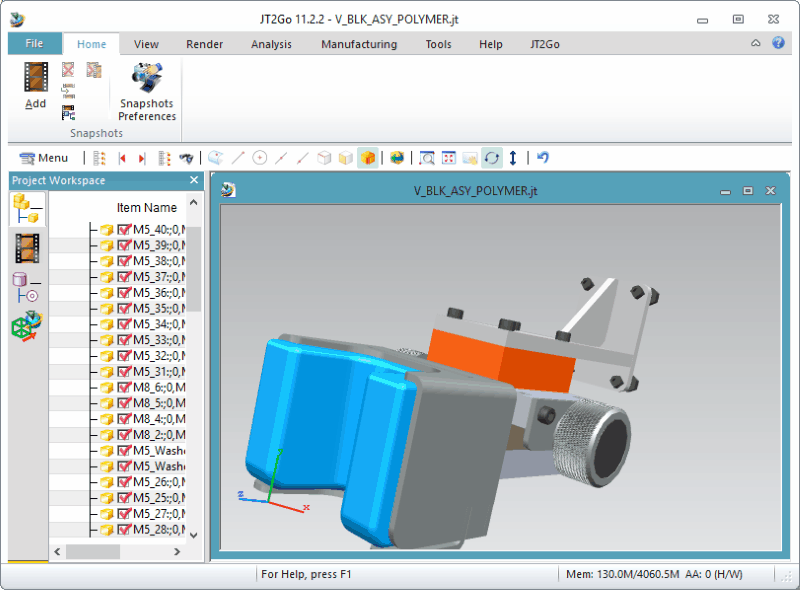This screenshot has height=590, width=800.
Task: Click the previous red arrow toolbar icon
Action: coord(122,158)
